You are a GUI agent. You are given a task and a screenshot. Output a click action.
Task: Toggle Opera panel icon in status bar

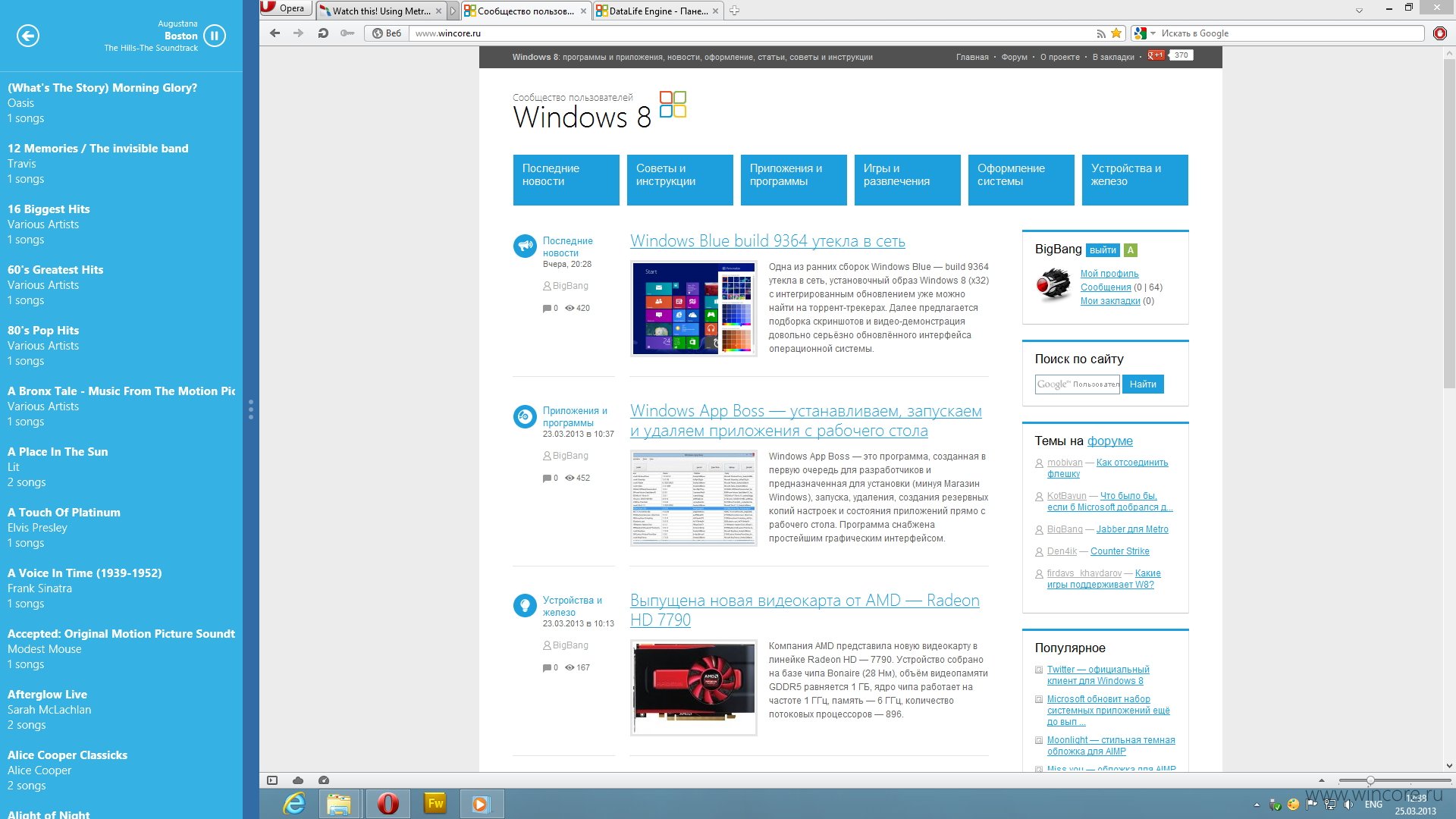click(272, 780)
